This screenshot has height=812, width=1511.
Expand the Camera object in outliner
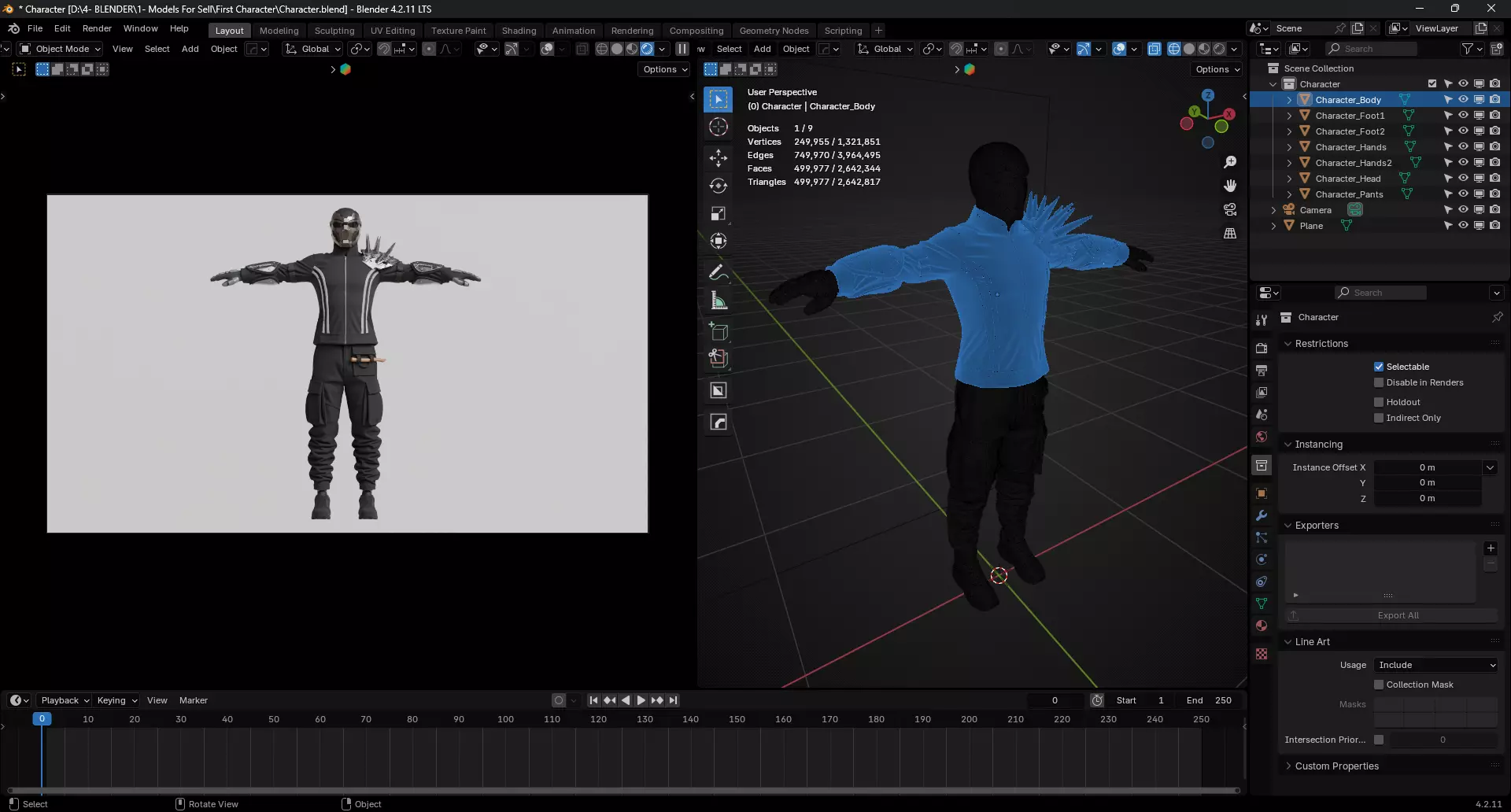[x=1273, y=210]
